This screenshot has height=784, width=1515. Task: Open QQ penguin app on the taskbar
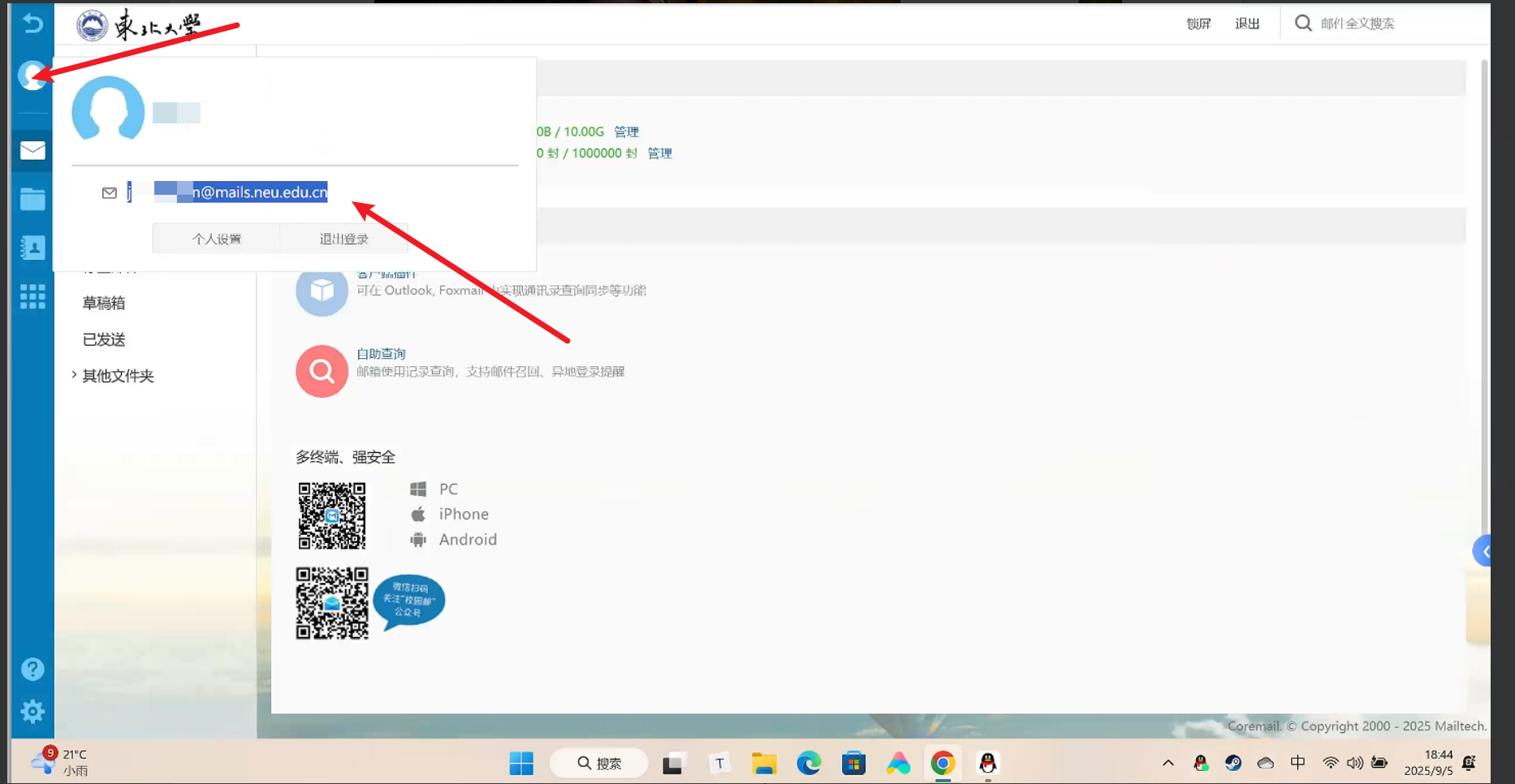(x=987, y=764)
